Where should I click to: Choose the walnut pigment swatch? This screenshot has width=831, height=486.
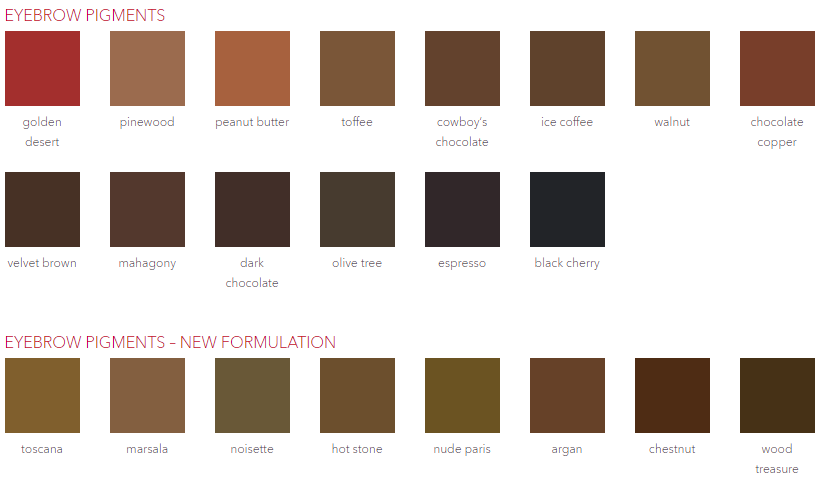[x=672, y=68]
